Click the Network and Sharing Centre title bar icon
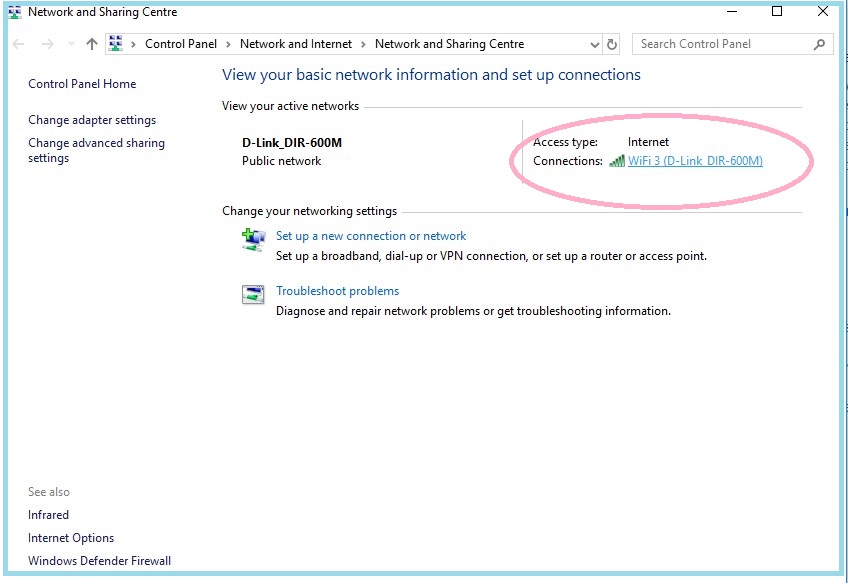The width and height of the screenshot is (848, 583). (15, 12)
